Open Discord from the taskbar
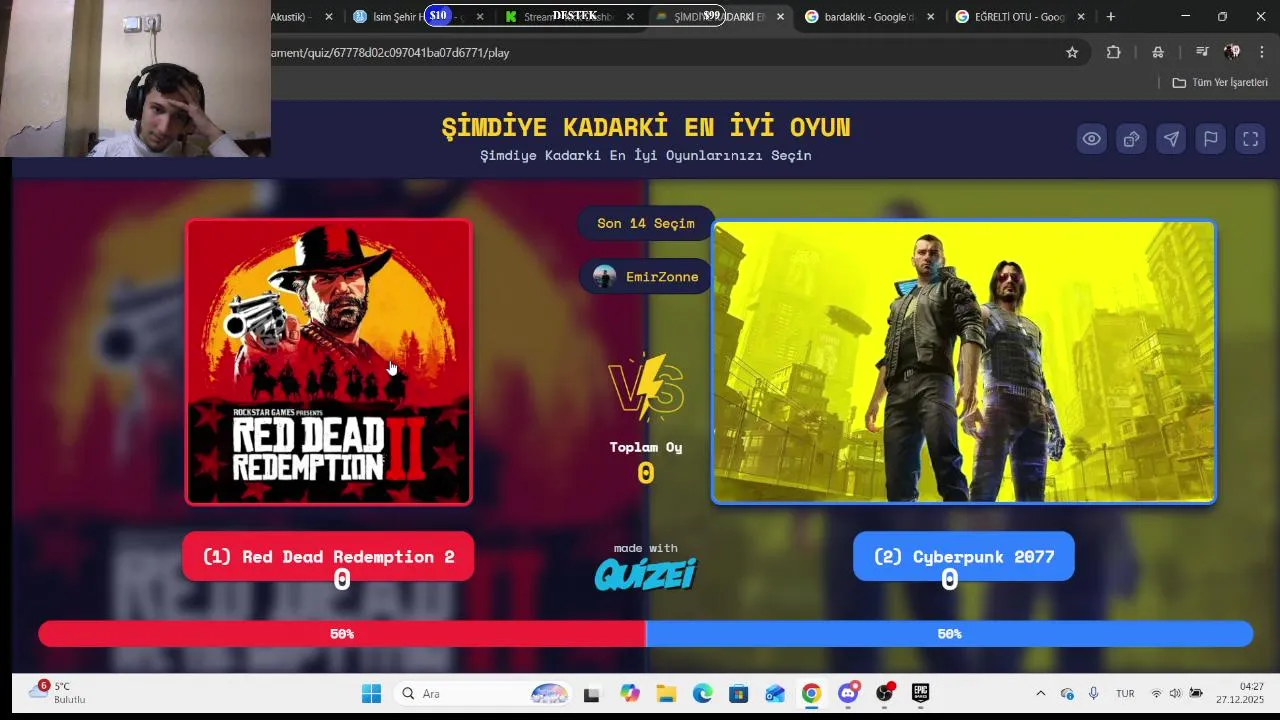1280x720 pixels. [x=848, y=693]
